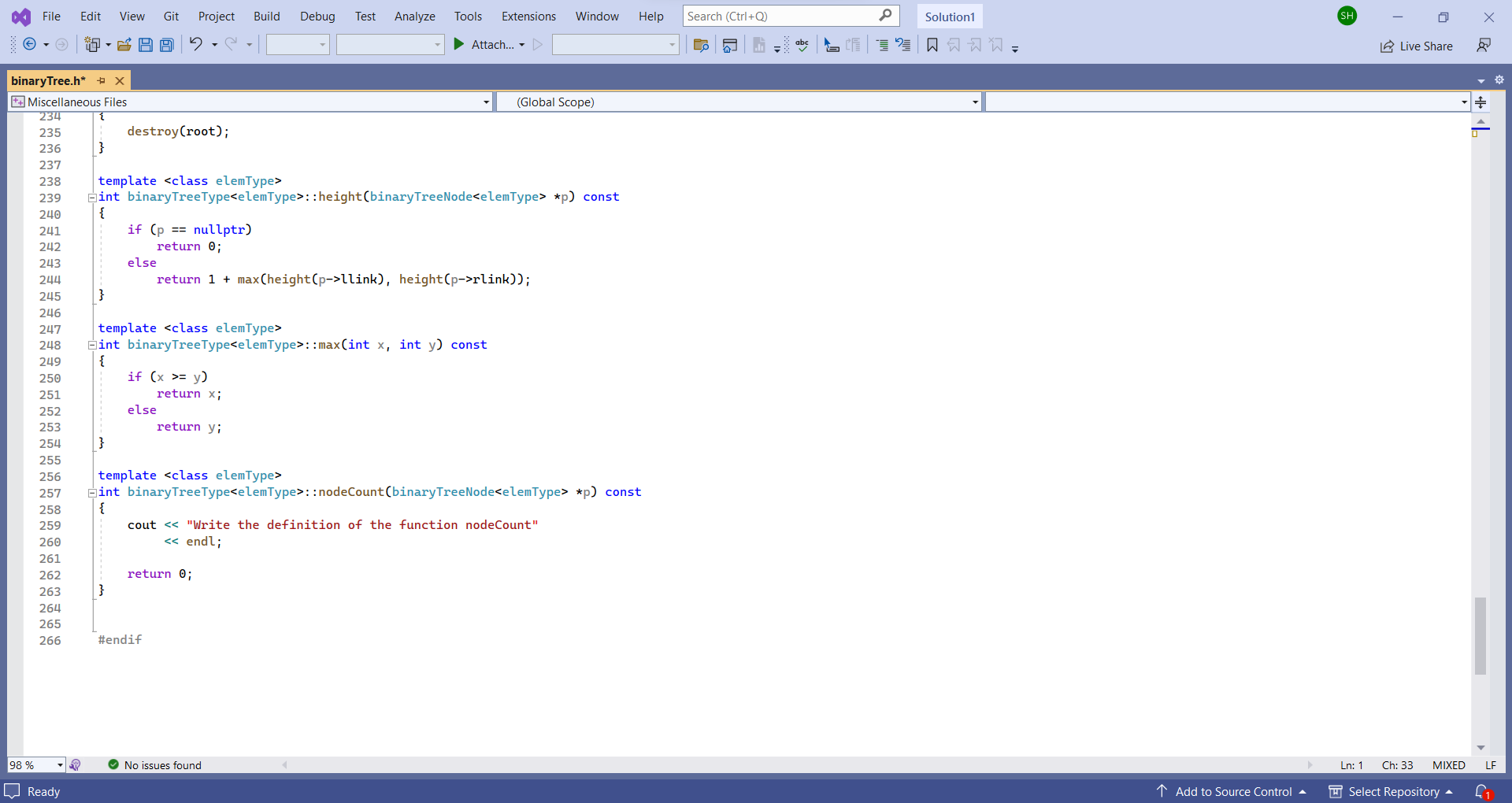Open the Extensions menu
The width and height of the screenshot is (1512, 803).
click(x=528, y=16)
